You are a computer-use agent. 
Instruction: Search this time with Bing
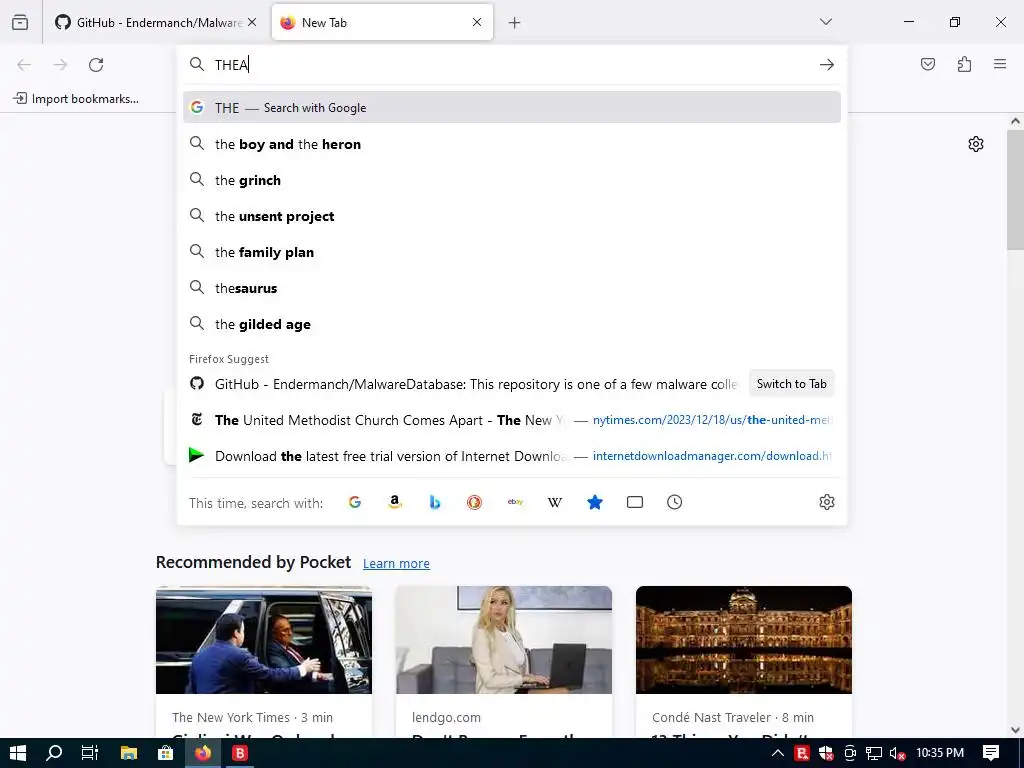(434, 502)
